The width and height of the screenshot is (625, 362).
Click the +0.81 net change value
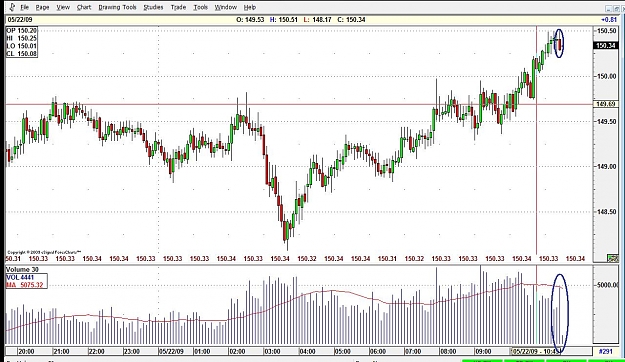click(x=609, y=20)
